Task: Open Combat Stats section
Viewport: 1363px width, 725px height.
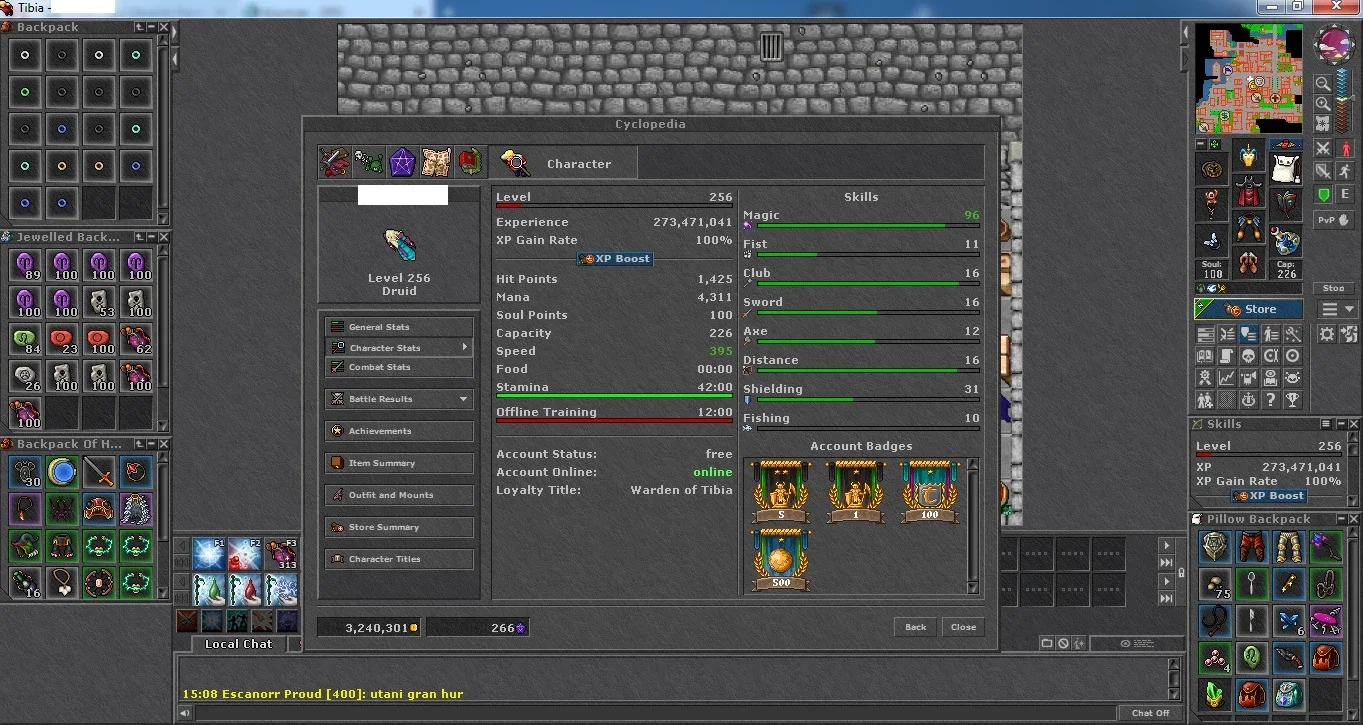Action: pyautogui.click(x=399, y=367)
